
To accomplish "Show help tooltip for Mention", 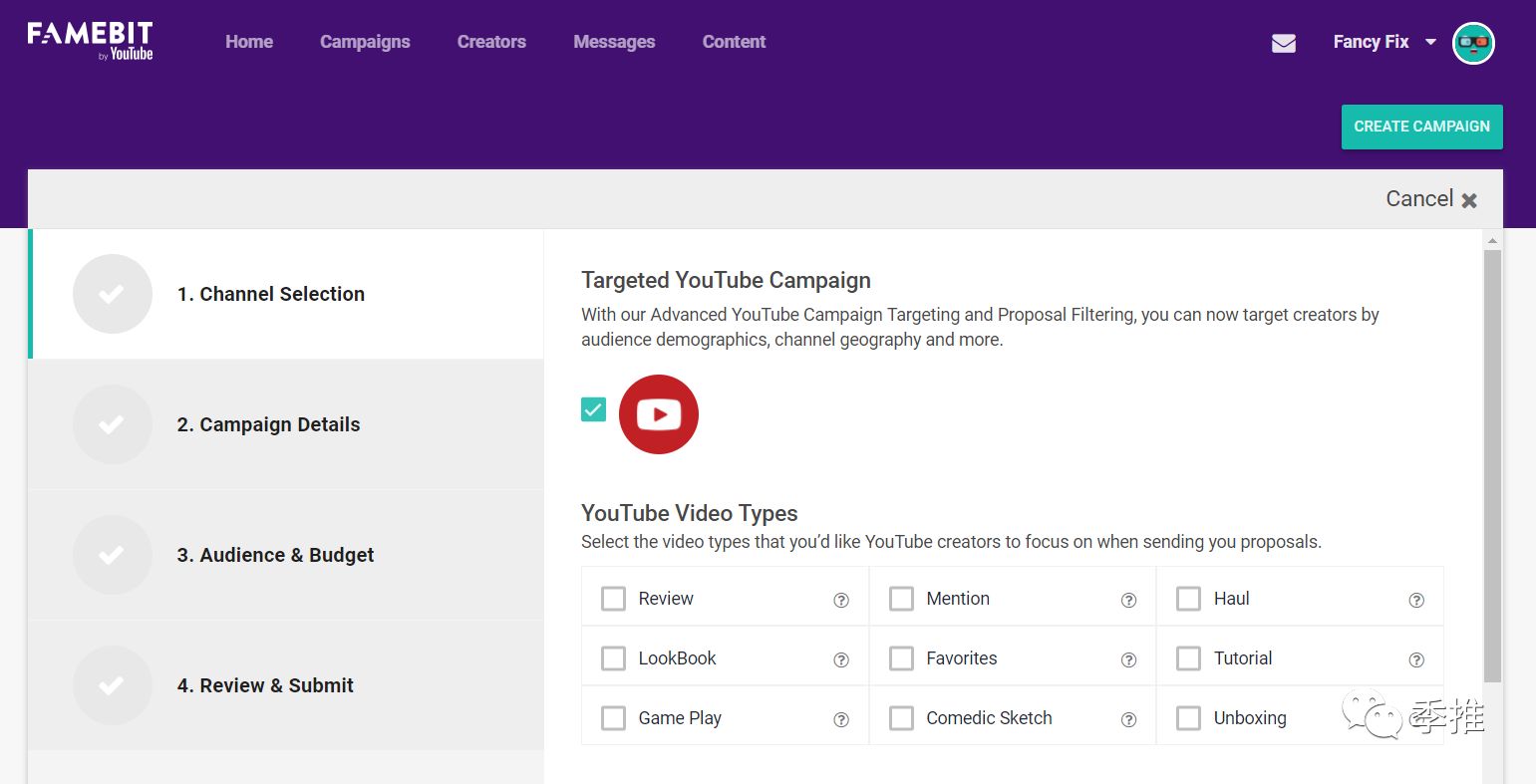I will (x=1128, y=600).
